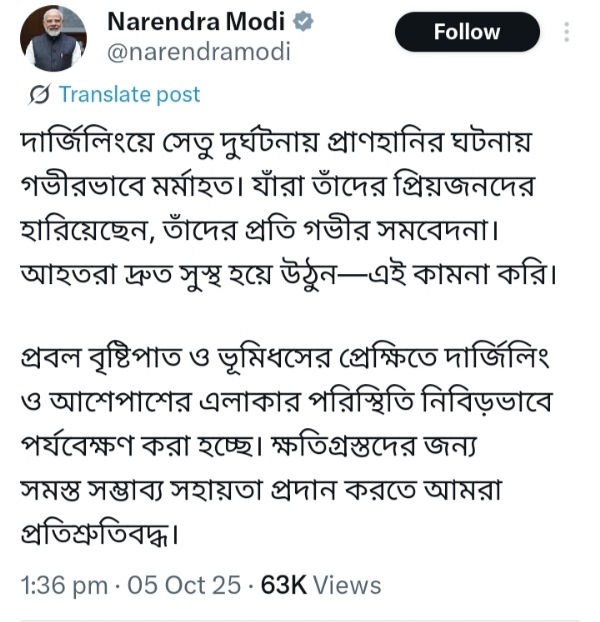Open the three-dot more options menu
Viewport: 600px width, 622px height.
point(567,33)
